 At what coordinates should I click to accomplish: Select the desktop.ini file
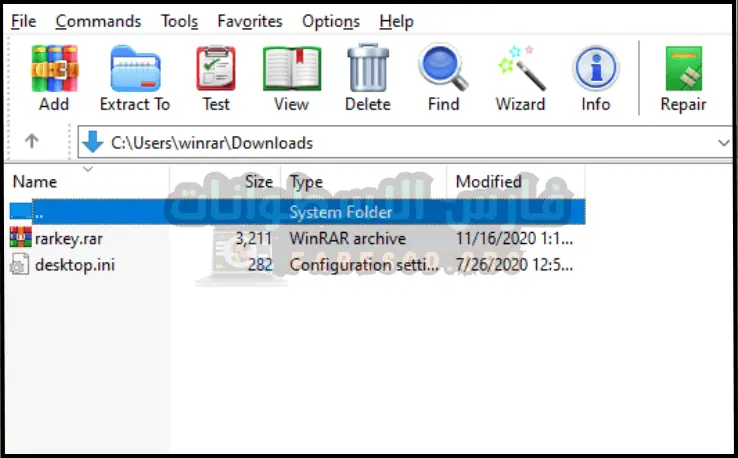pos(73,265)
